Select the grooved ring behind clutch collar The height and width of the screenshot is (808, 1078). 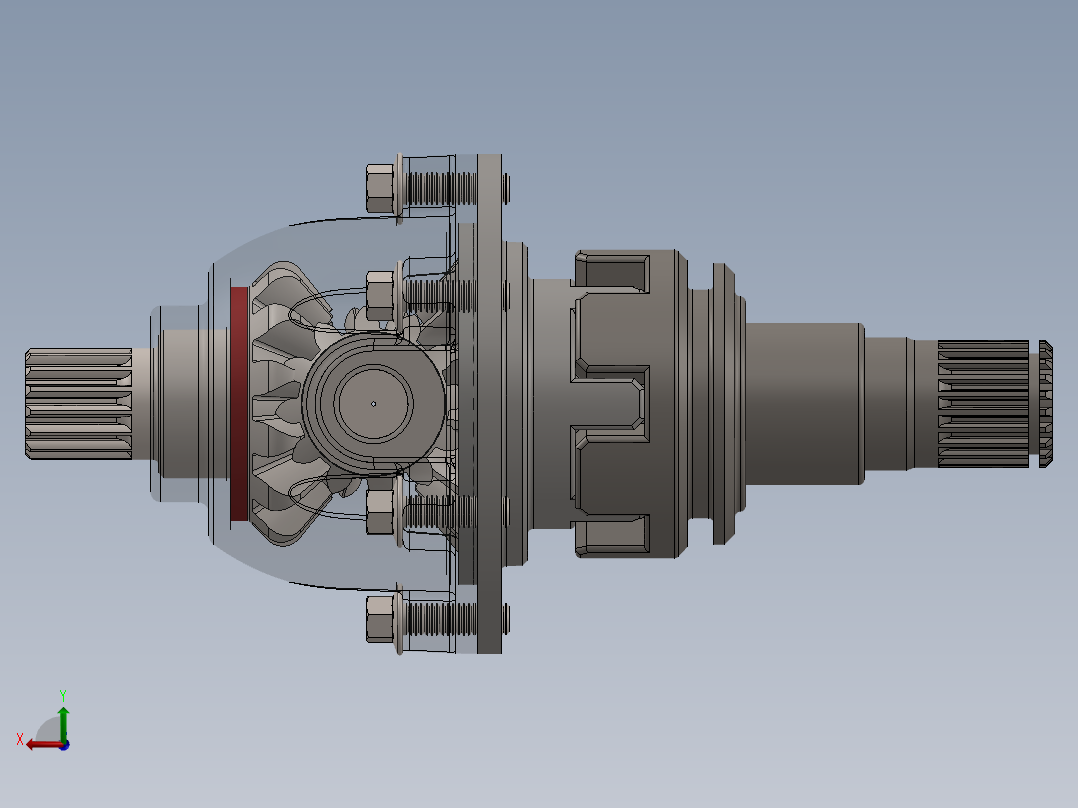723,404
